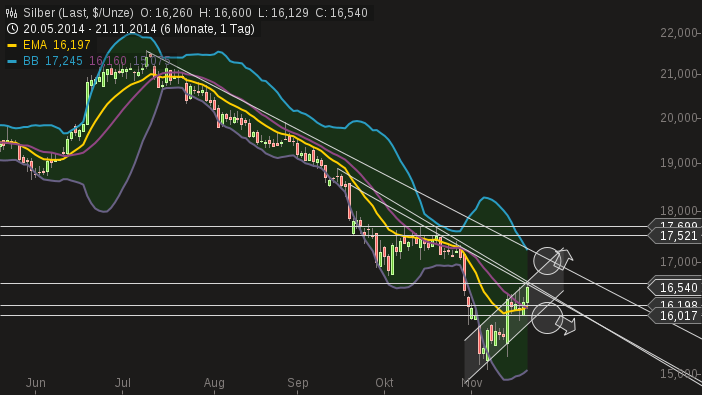Click the purple BB middle value '16,160'
The height and width of the screenshot is (395, 702).
[107, 61]
